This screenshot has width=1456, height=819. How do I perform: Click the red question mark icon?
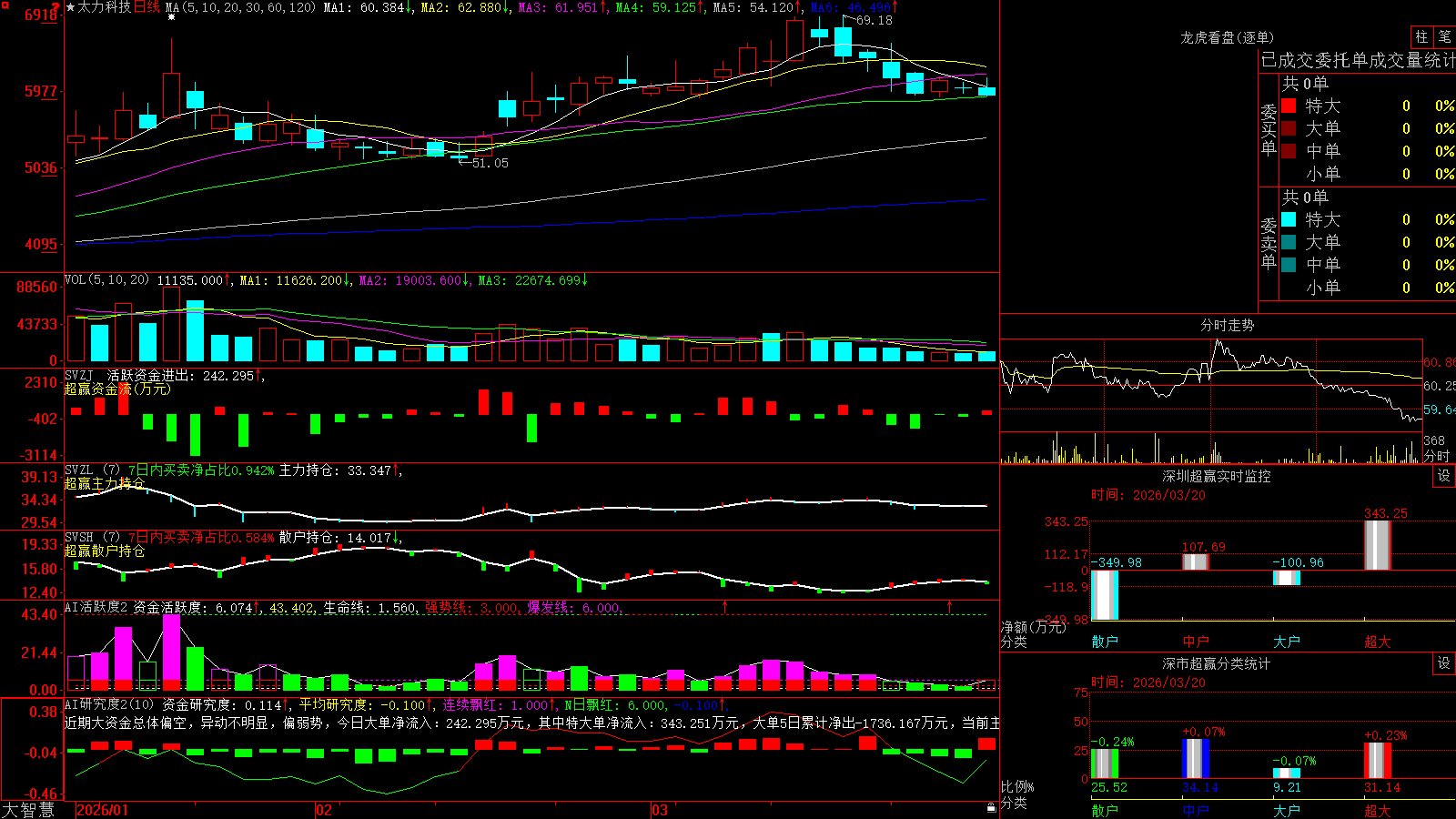pyautogui.click(x=56, y=7)
